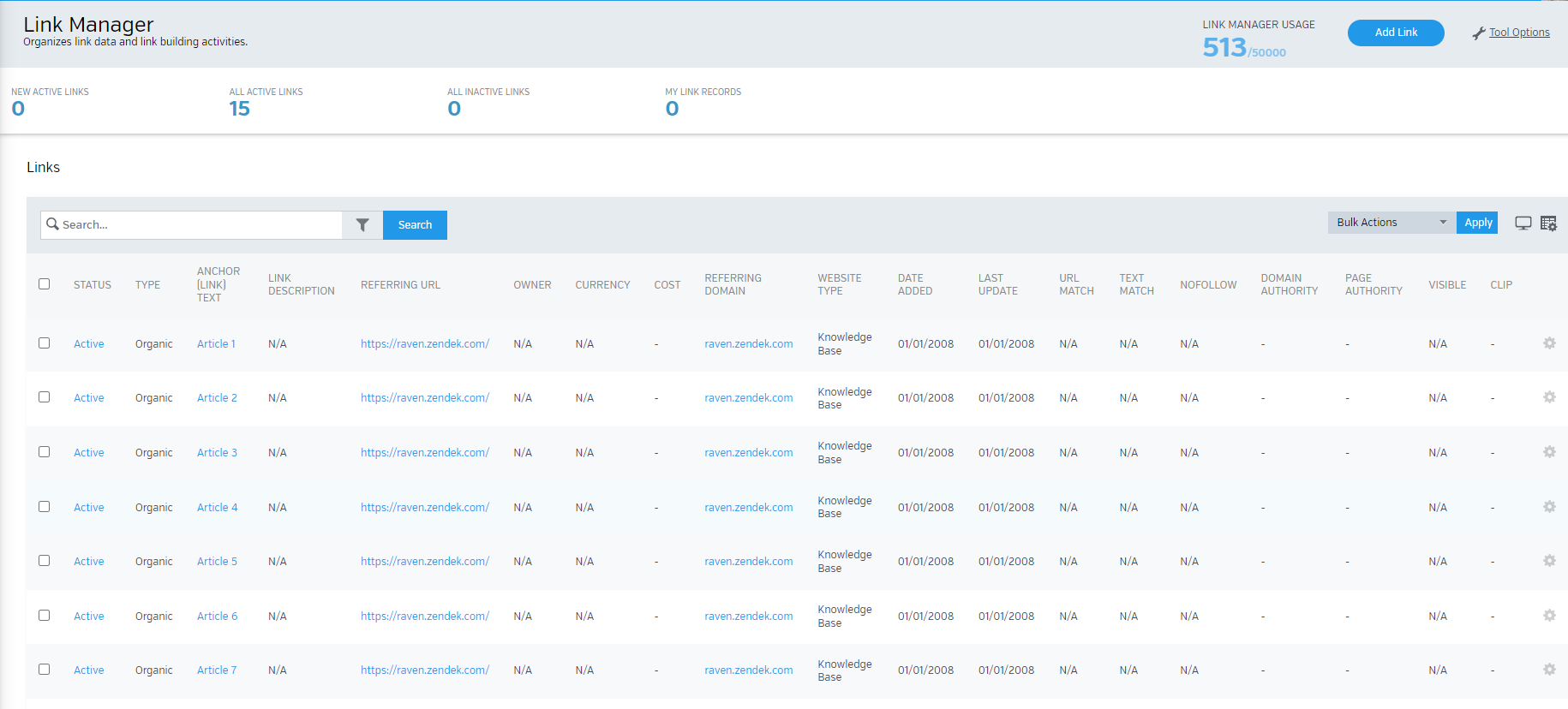Apply the selected bulk action
The image size is (1568, 709).
pos(1477,223)
